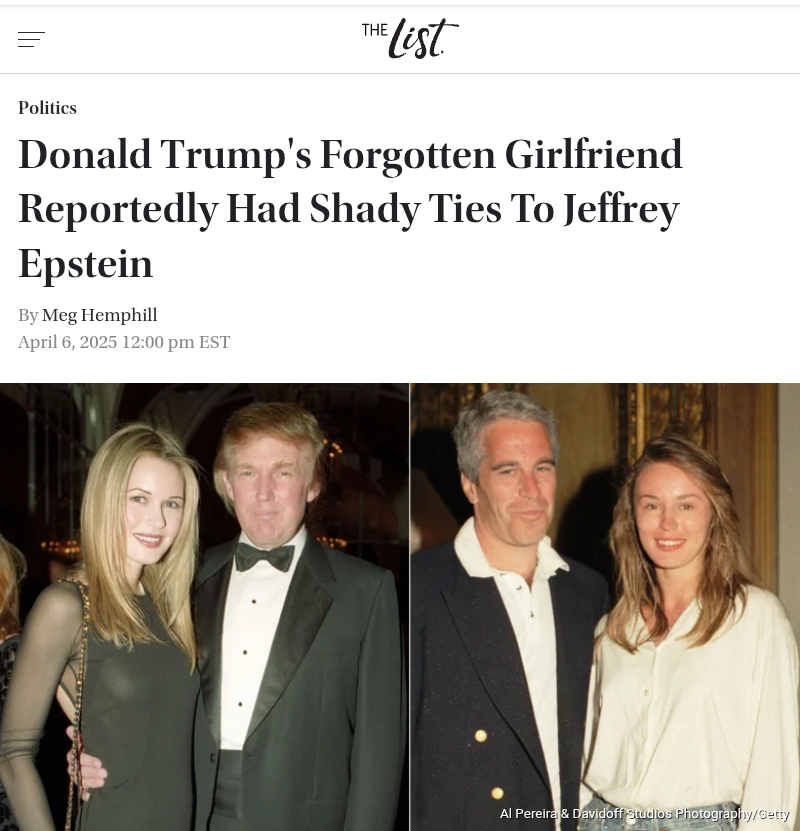The width and height of the screenshot is (800, 831).
Task: Click the chain purse strap in left photo
Action: click(78, 705)
